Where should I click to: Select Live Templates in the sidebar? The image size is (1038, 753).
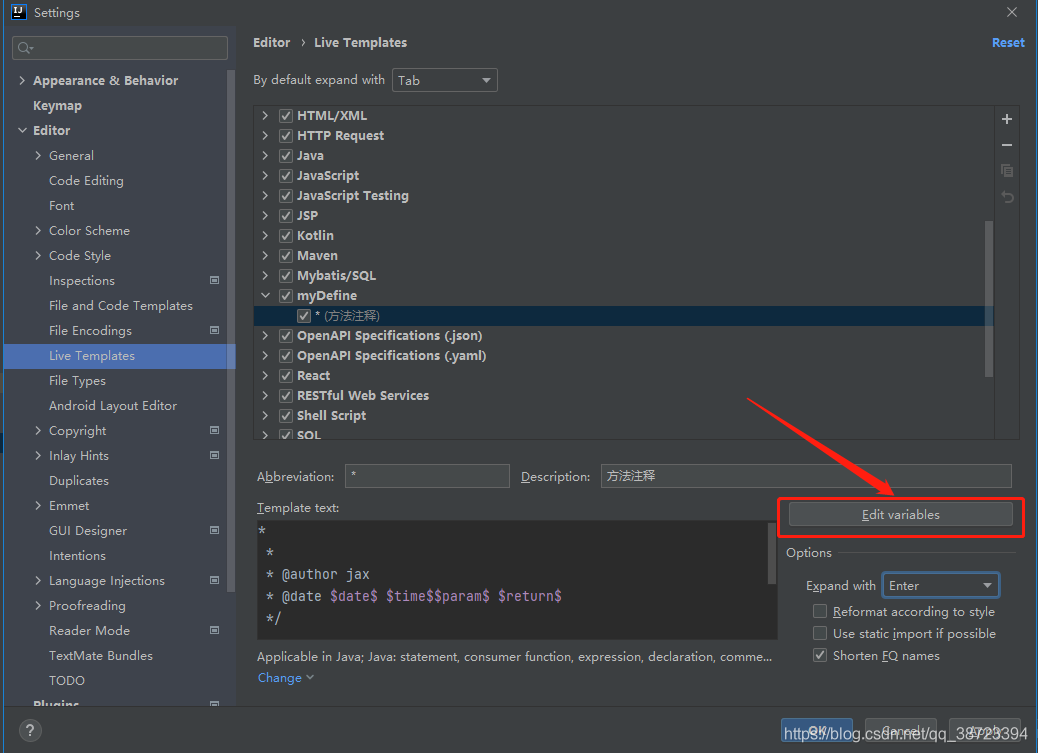coord(119,356)
